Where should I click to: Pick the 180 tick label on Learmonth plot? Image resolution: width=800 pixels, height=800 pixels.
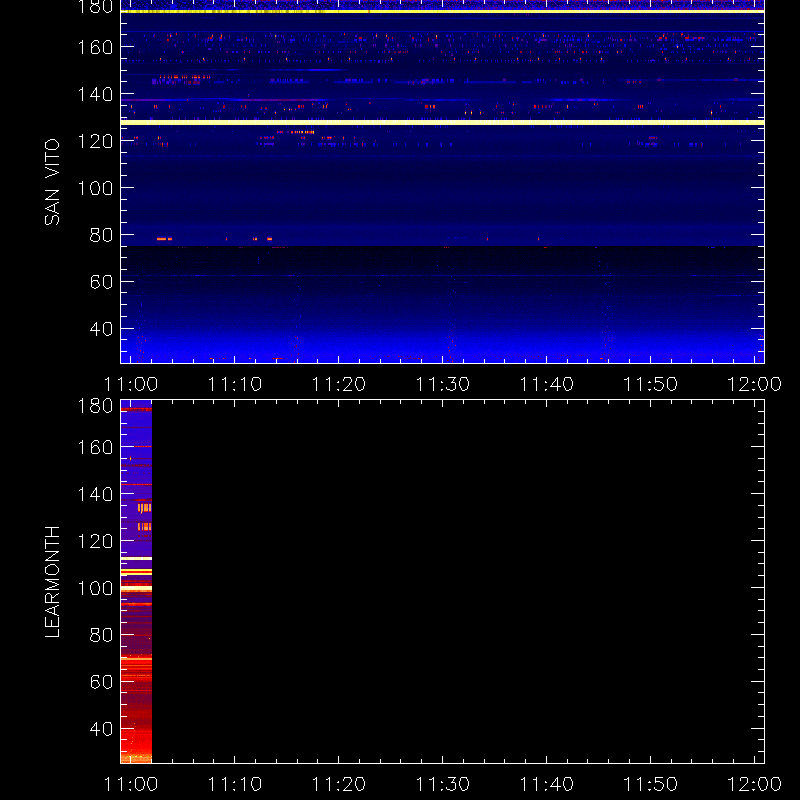coord(95,406)
